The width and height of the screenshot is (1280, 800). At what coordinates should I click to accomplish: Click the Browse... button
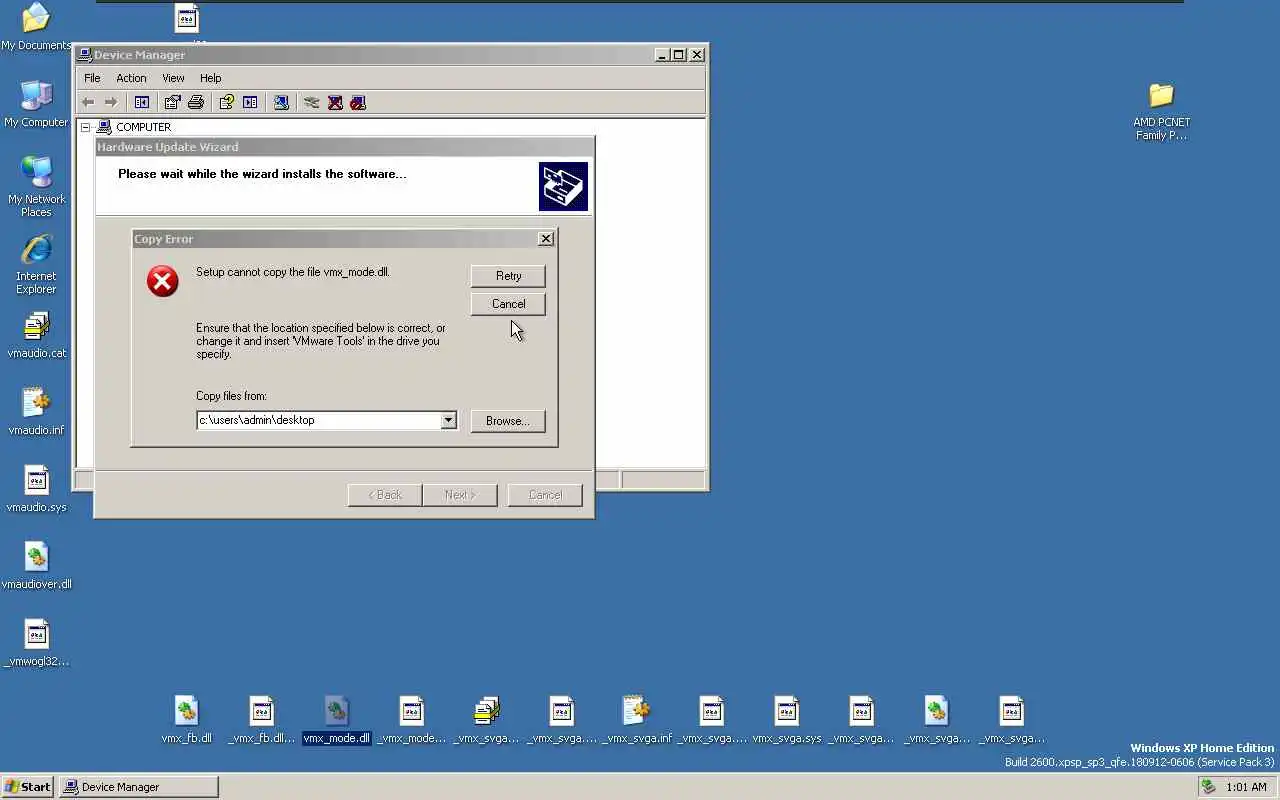click(x=508, y=421)
